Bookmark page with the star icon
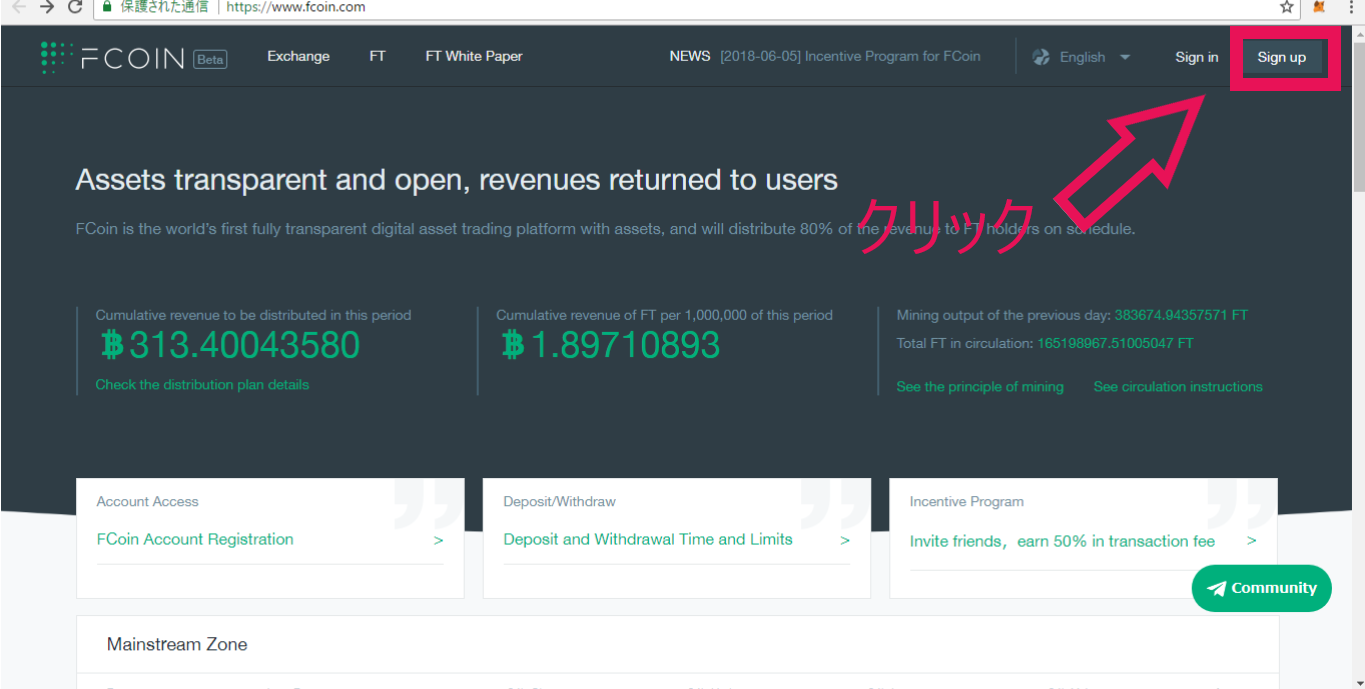 pyautogui.click(x=1287, y=7)
